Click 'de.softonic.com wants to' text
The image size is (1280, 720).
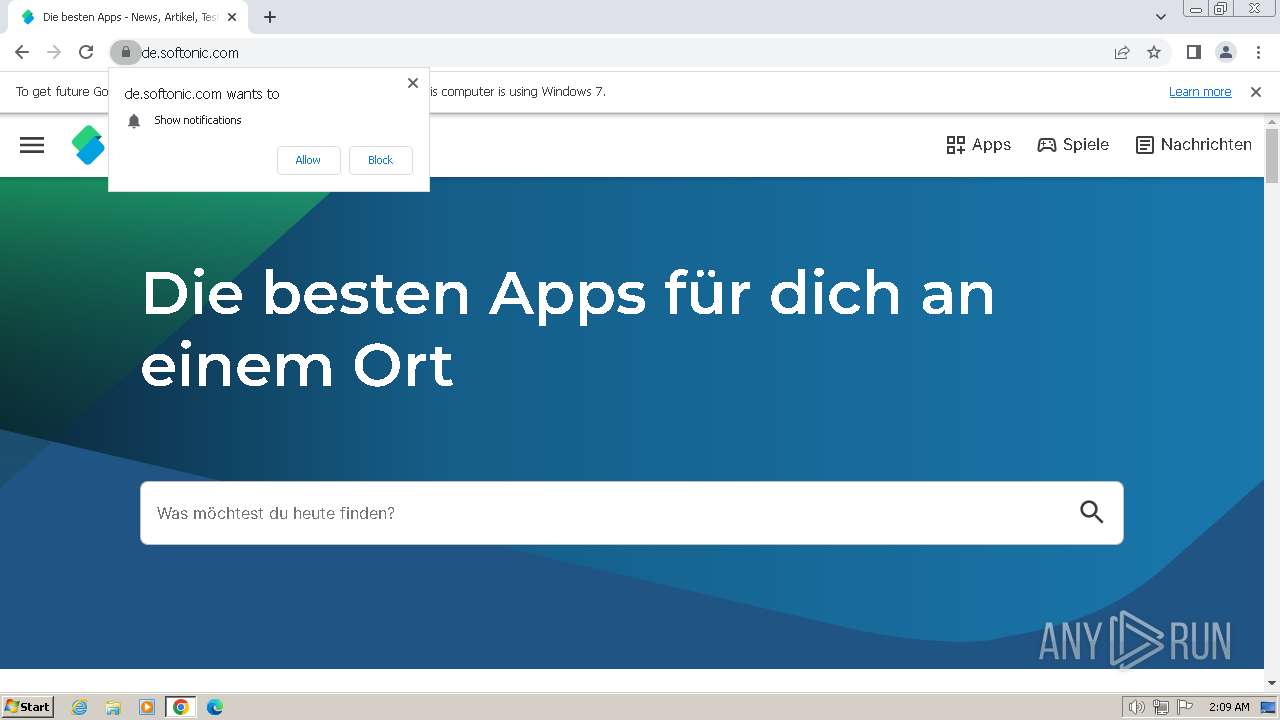pos(202,94)
